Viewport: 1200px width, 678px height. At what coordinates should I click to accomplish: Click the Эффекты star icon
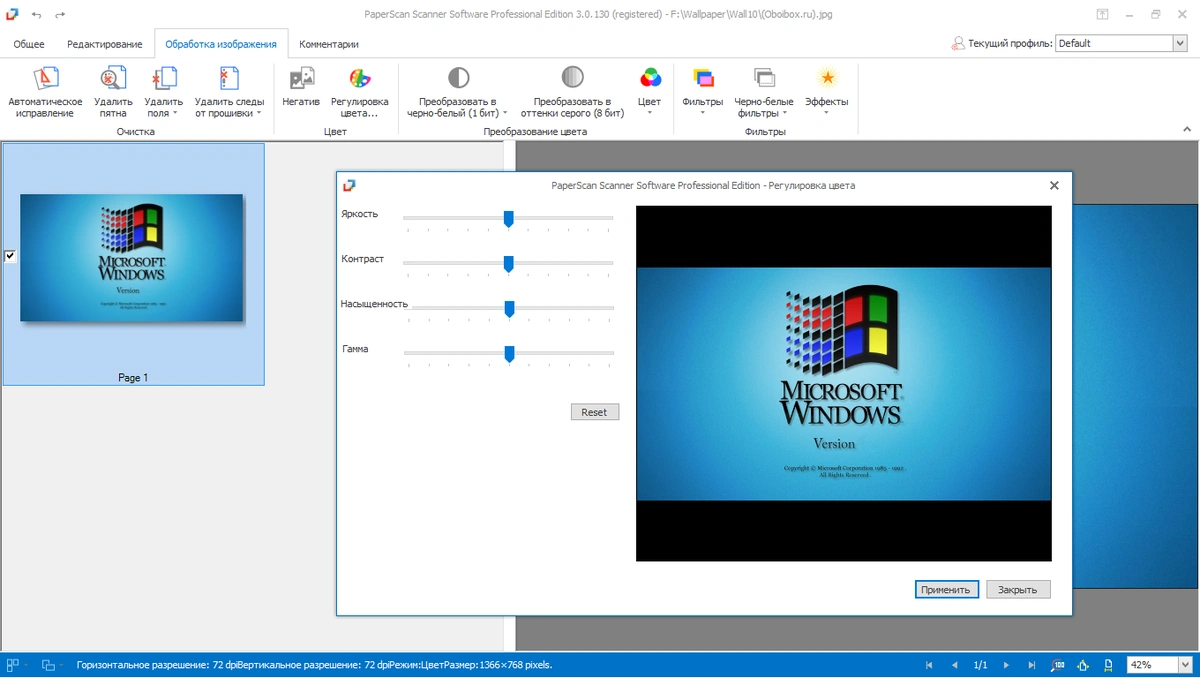pos(827,78)
